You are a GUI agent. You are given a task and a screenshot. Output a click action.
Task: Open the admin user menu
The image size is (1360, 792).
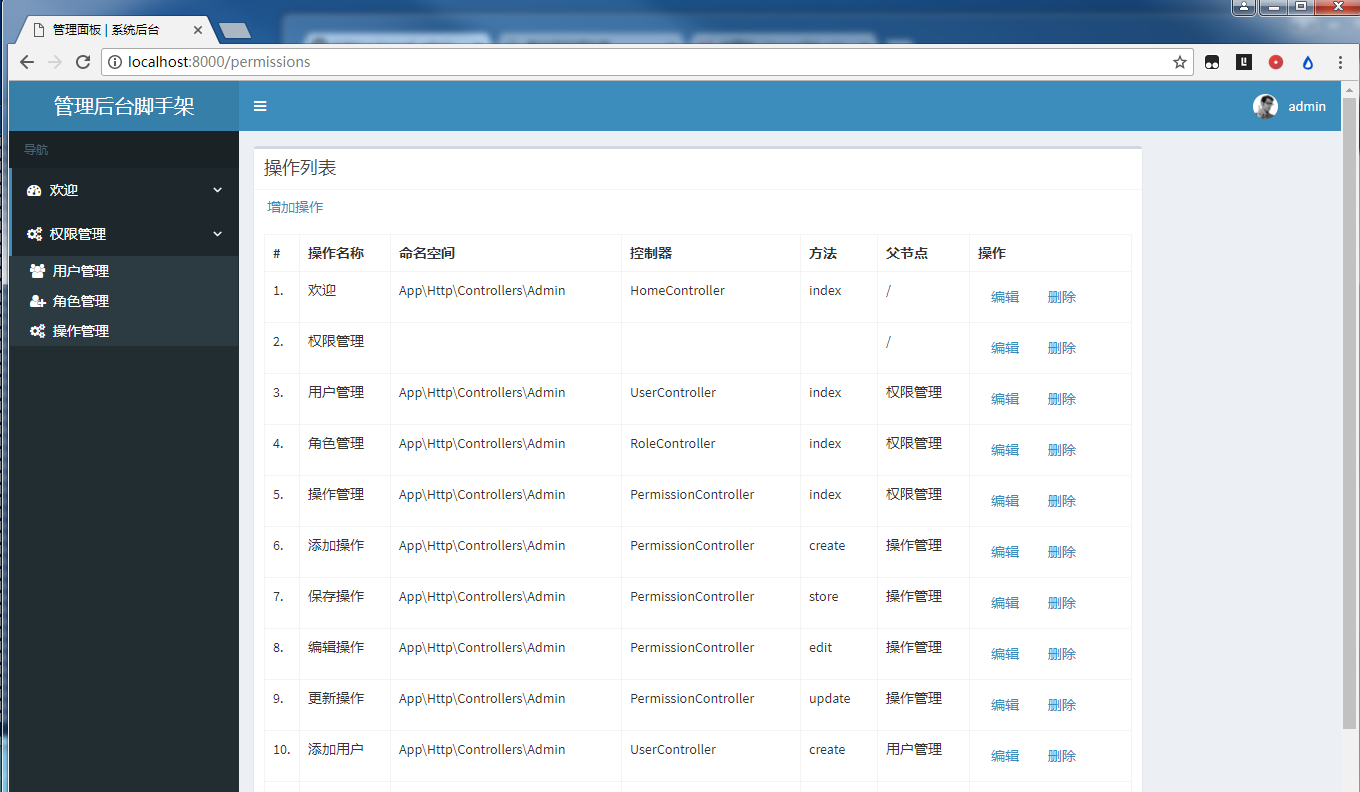(1289, 106)
